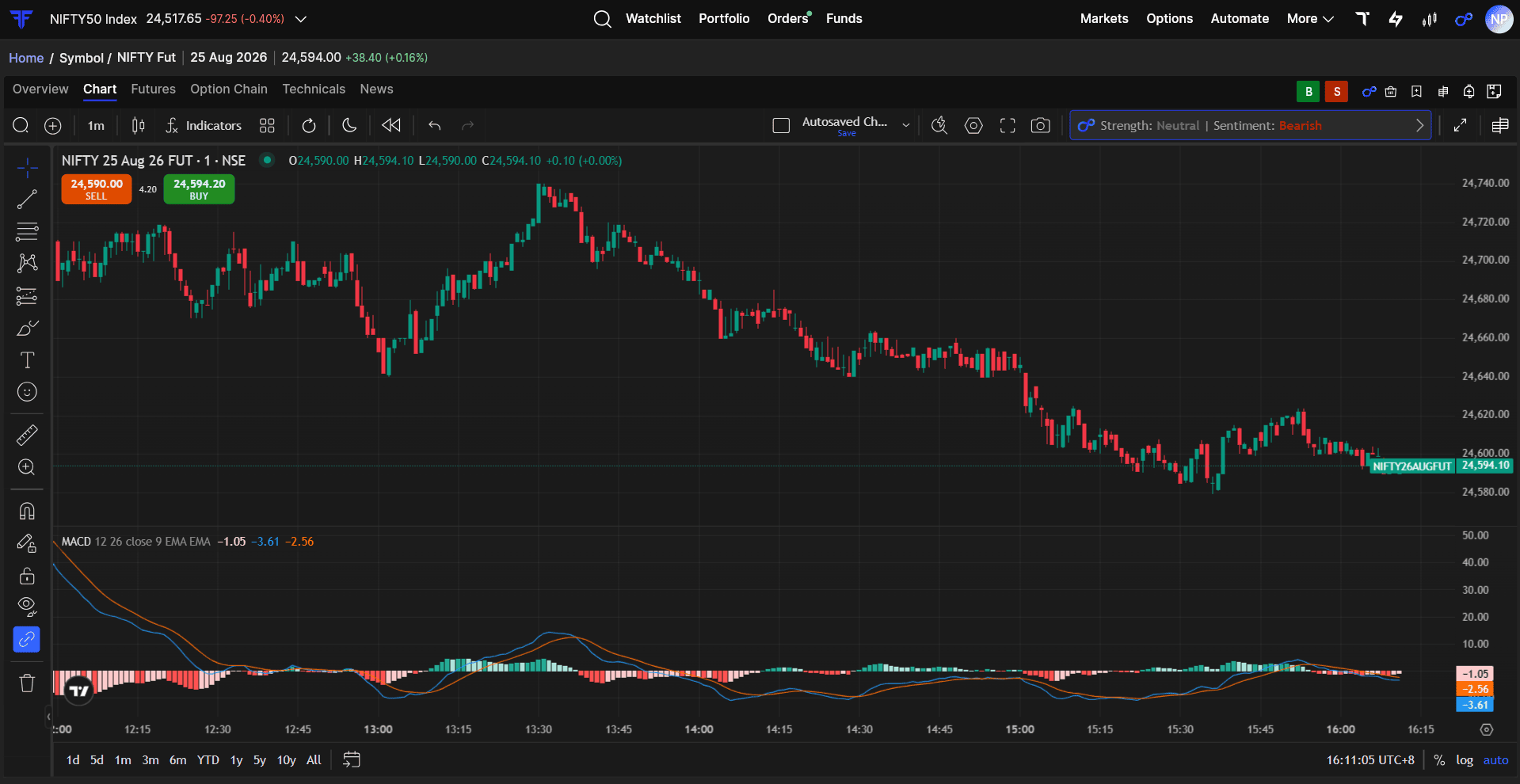Image resolution: width=1520 pixels, height=784 pixels.
Task: Switch to the Option Chain tab
Action: 229,89
